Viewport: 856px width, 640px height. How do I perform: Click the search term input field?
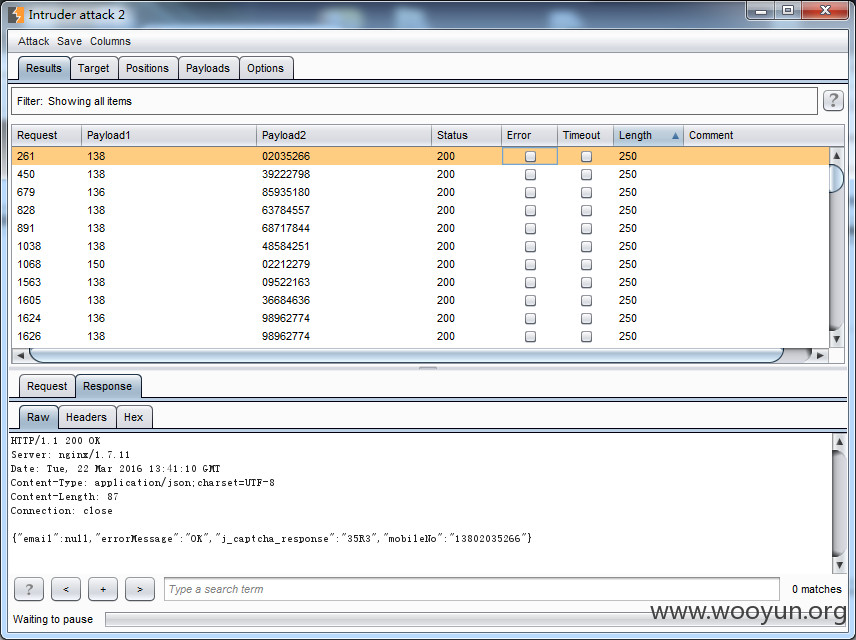(472, 589)
